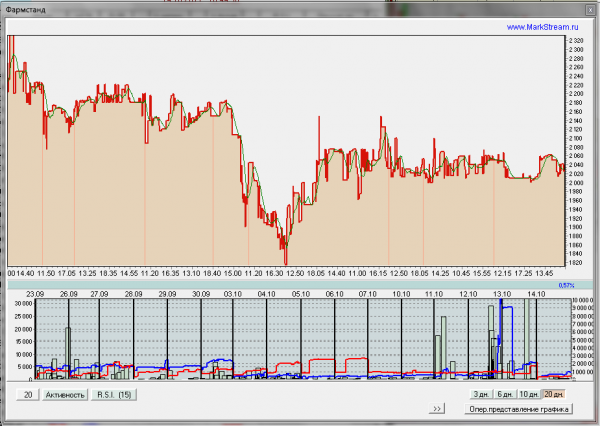Select the 20 дн. period

[553, 394]
